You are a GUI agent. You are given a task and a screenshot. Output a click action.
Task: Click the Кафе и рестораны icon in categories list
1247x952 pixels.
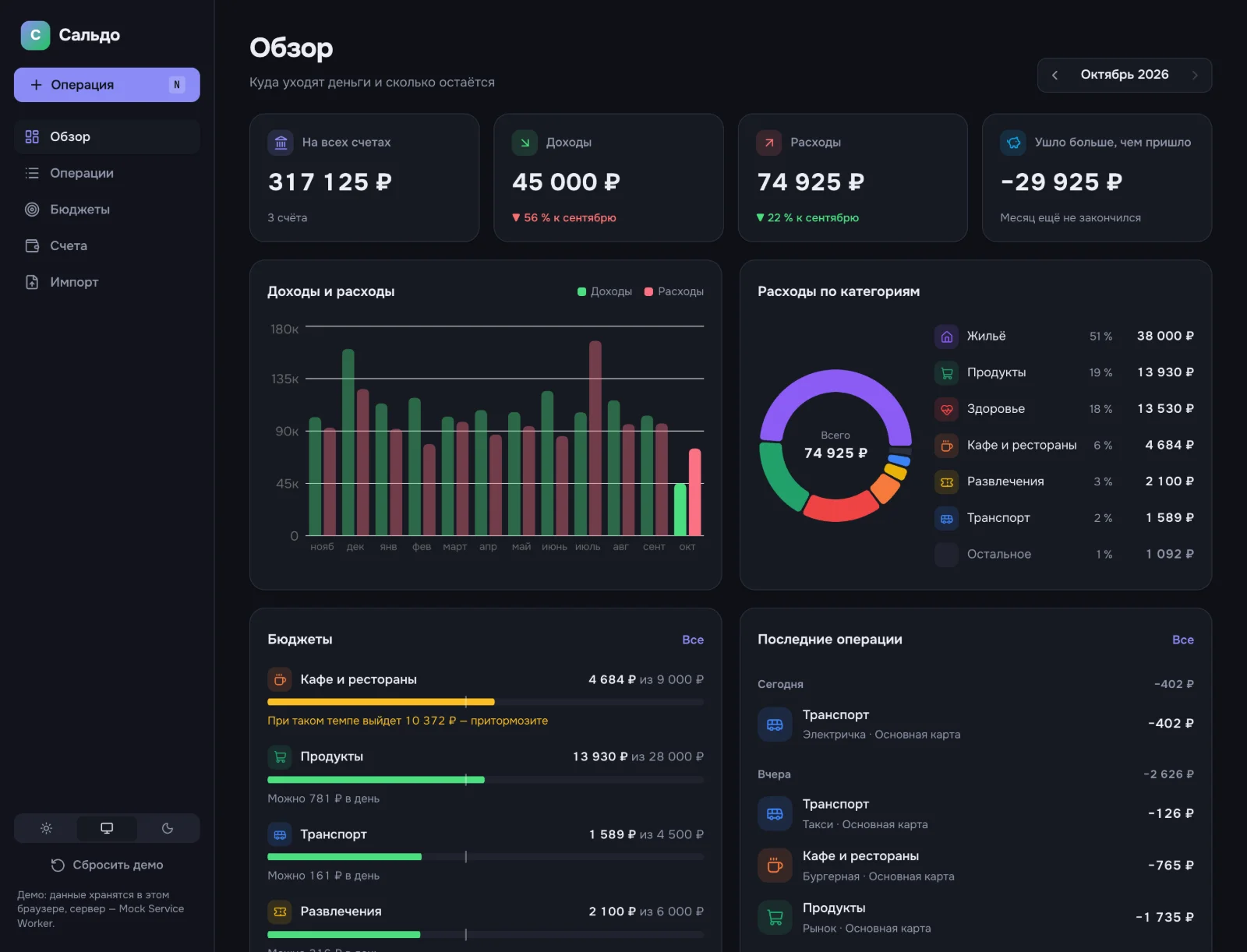pyautogui.click(x=947, y=446)
